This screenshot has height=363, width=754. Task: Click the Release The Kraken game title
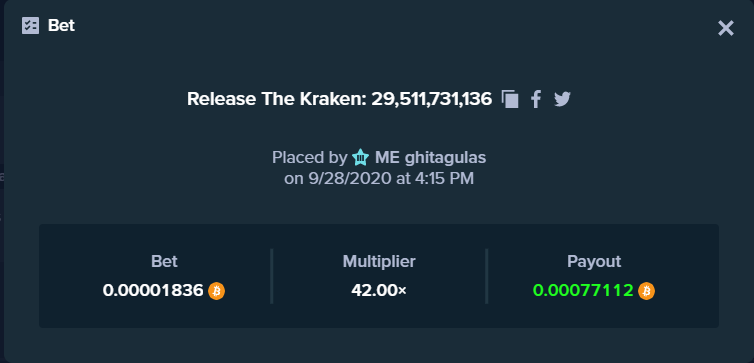276,99
